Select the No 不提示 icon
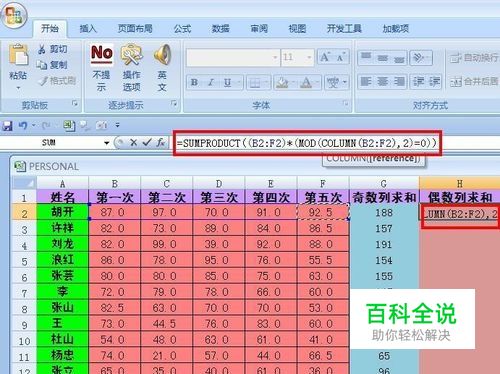 [x=102, y=54]
